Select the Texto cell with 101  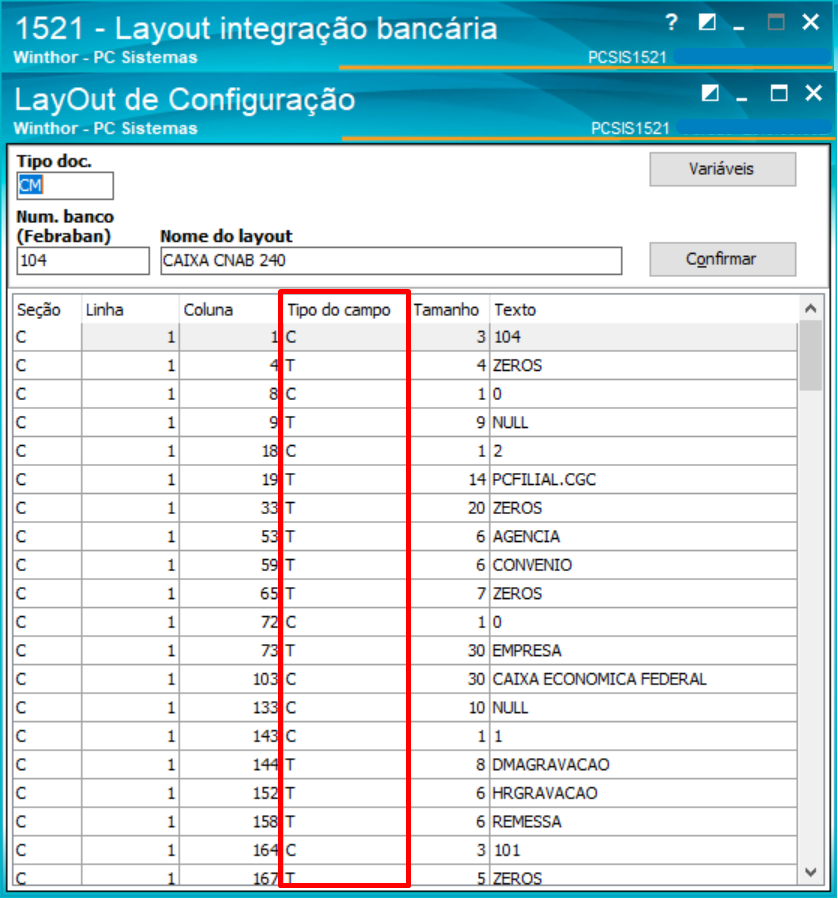pos(643,851)
